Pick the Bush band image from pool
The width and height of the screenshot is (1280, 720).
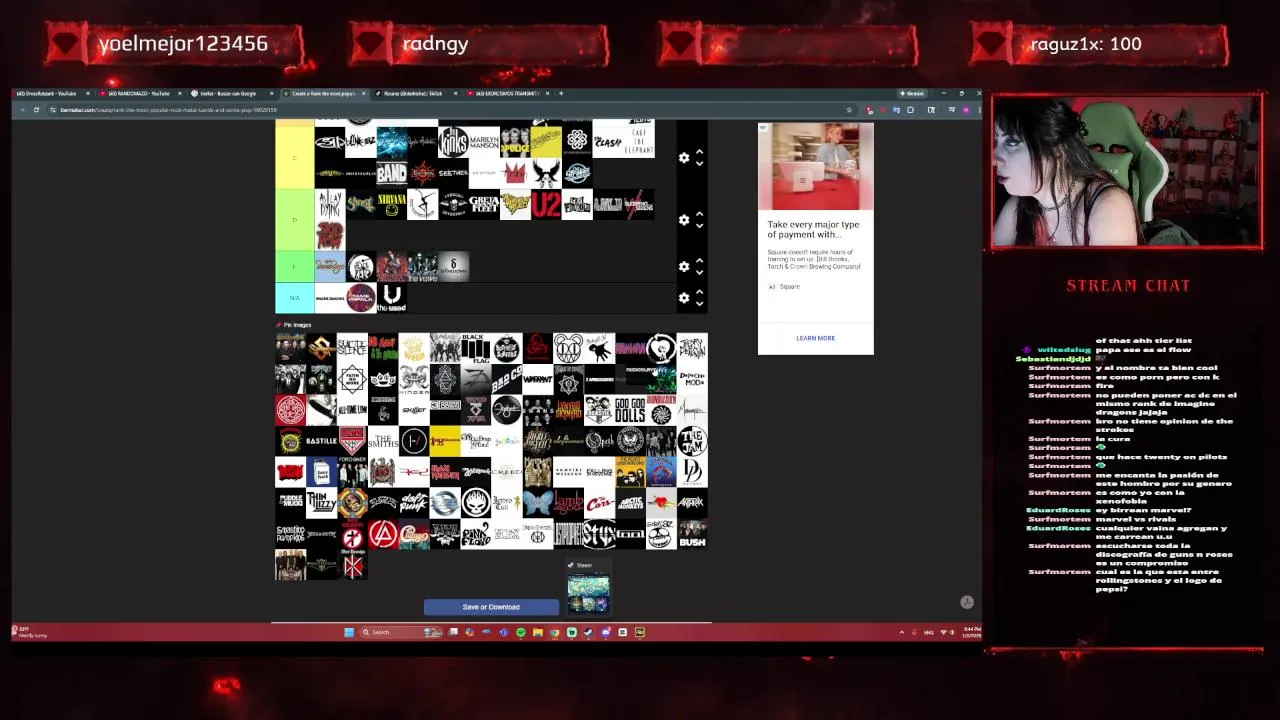point(692,534)
